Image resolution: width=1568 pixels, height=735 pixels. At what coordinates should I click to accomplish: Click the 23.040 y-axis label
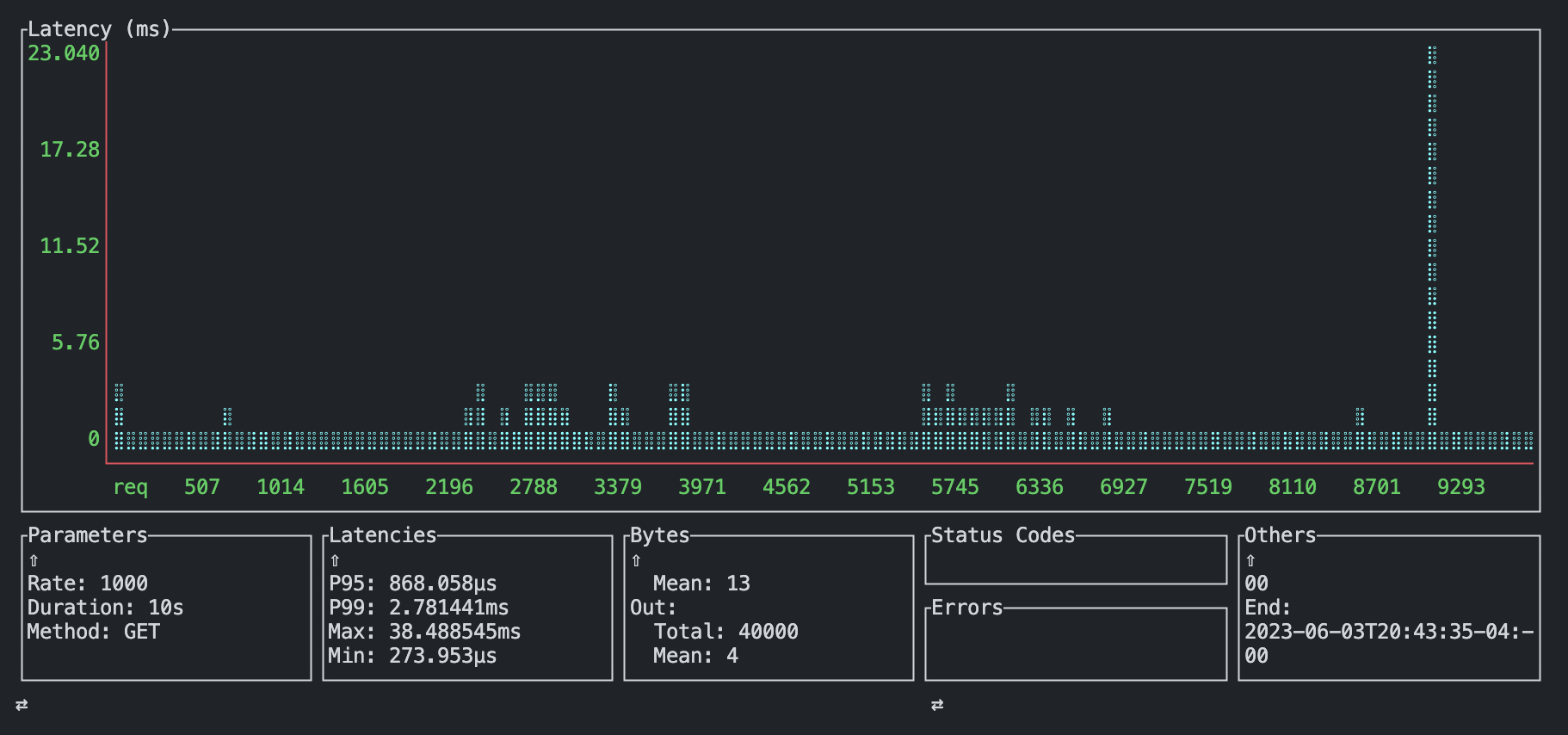pos(64,53)
